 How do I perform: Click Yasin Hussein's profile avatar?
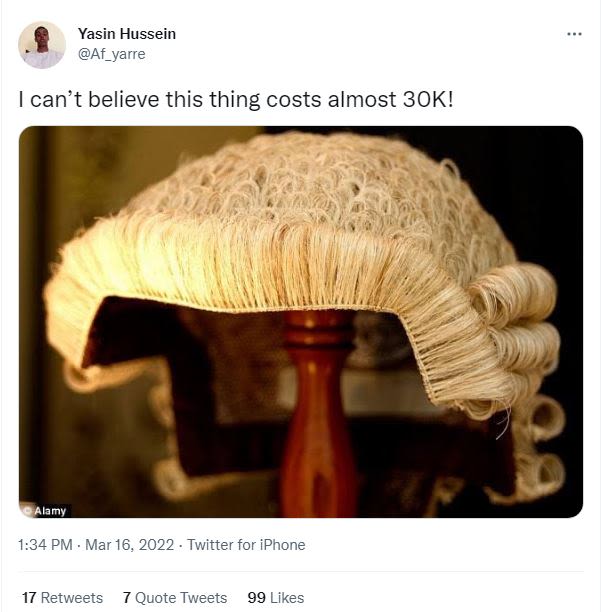coord(42,45)
